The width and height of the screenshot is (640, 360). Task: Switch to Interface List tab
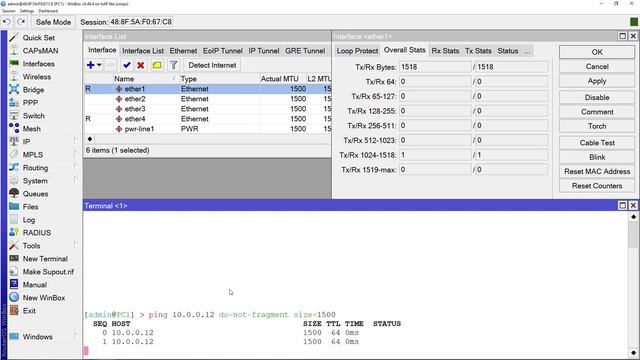(x=143, y=51)
